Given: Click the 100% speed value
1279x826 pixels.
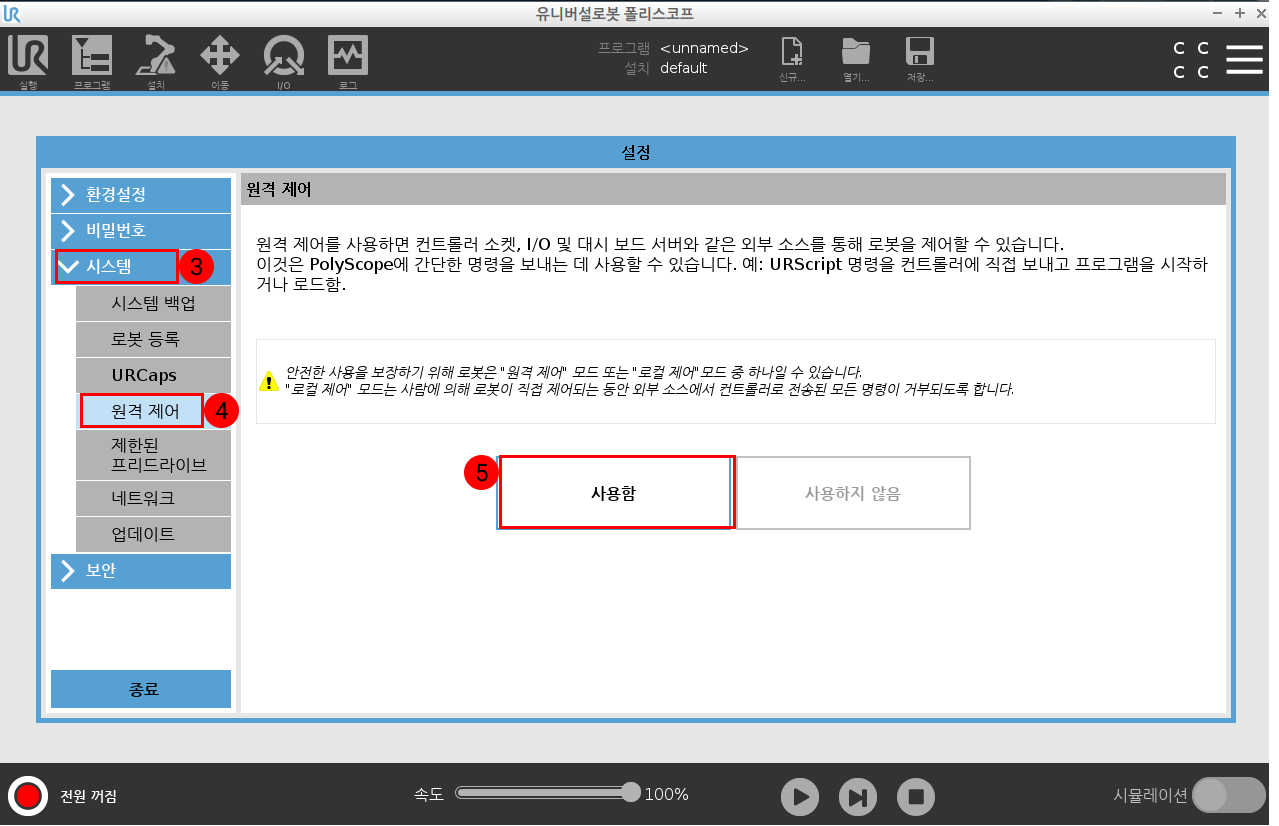Looking at the screenshot, I should pyautogui.click(x=666, y=795).
